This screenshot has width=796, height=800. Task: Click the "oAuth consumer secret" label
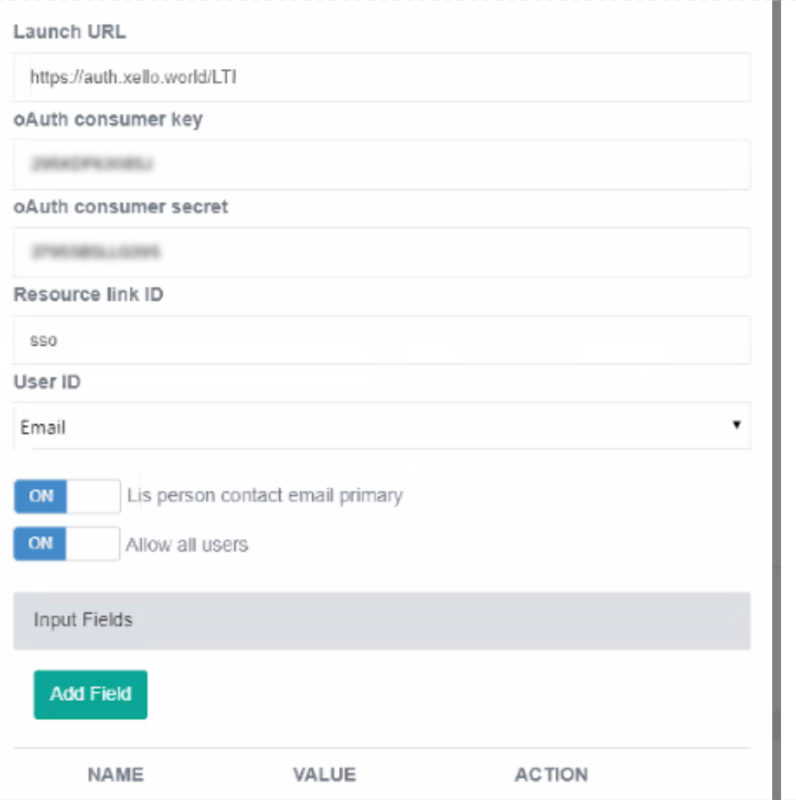(120, 207)
